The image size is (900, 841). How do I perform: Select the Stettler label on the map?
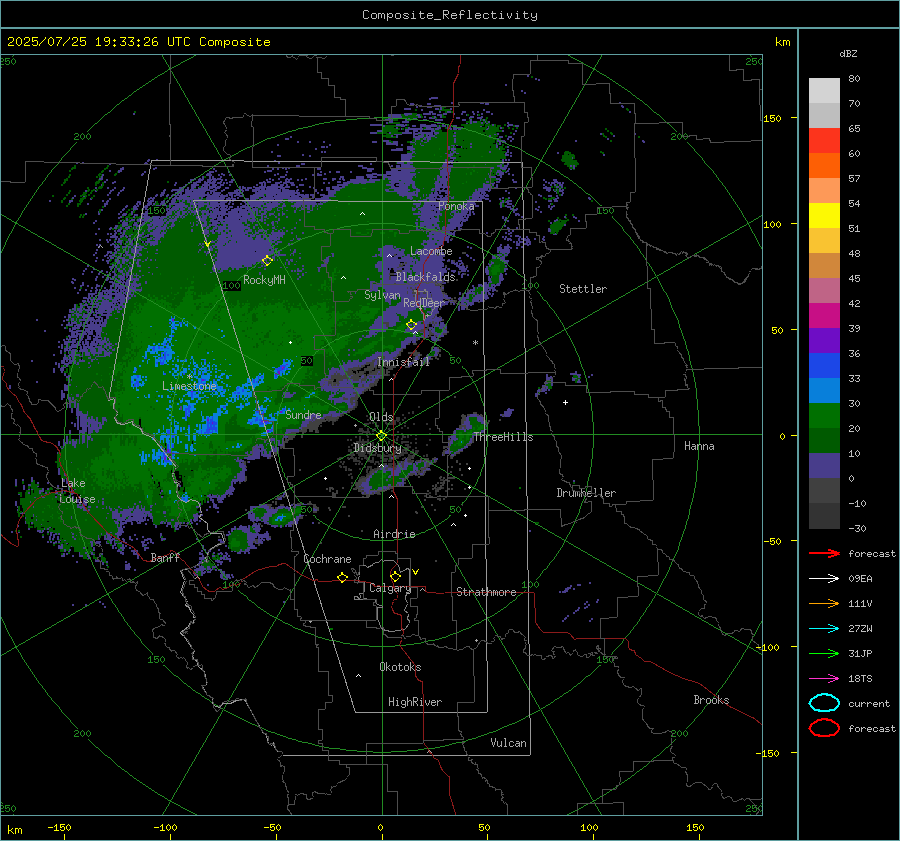coord(583,289)
